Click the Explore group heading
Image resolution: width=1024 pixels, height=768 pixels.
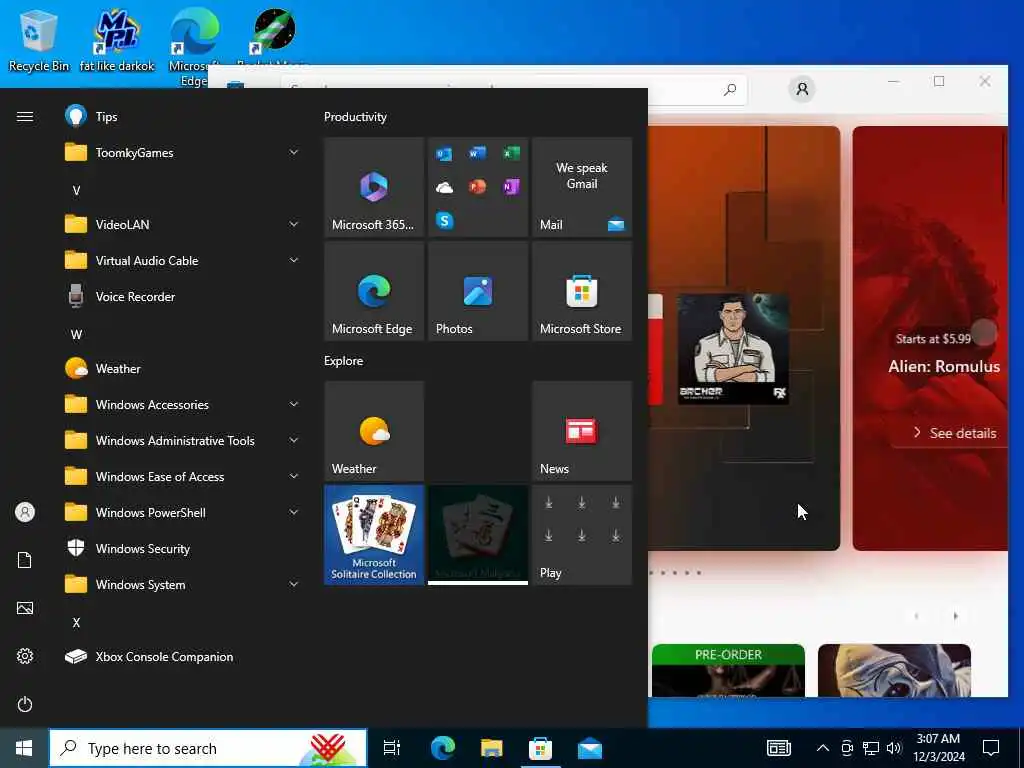344,360
